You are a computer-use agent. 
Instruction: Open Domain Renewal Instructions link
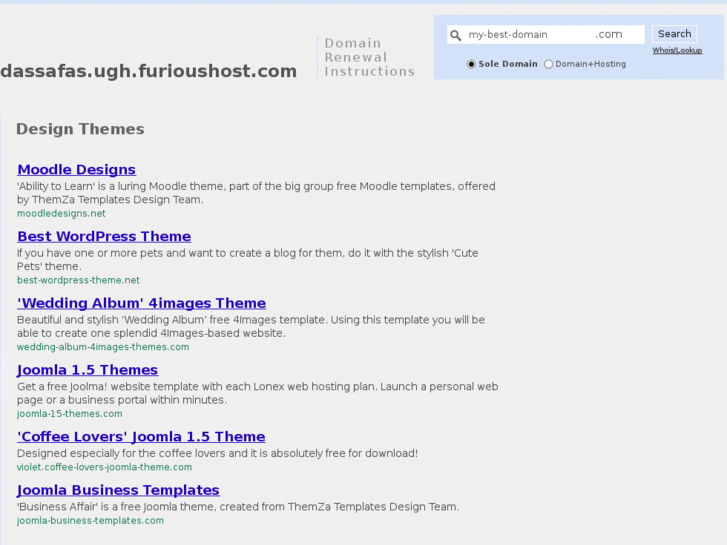370,57
